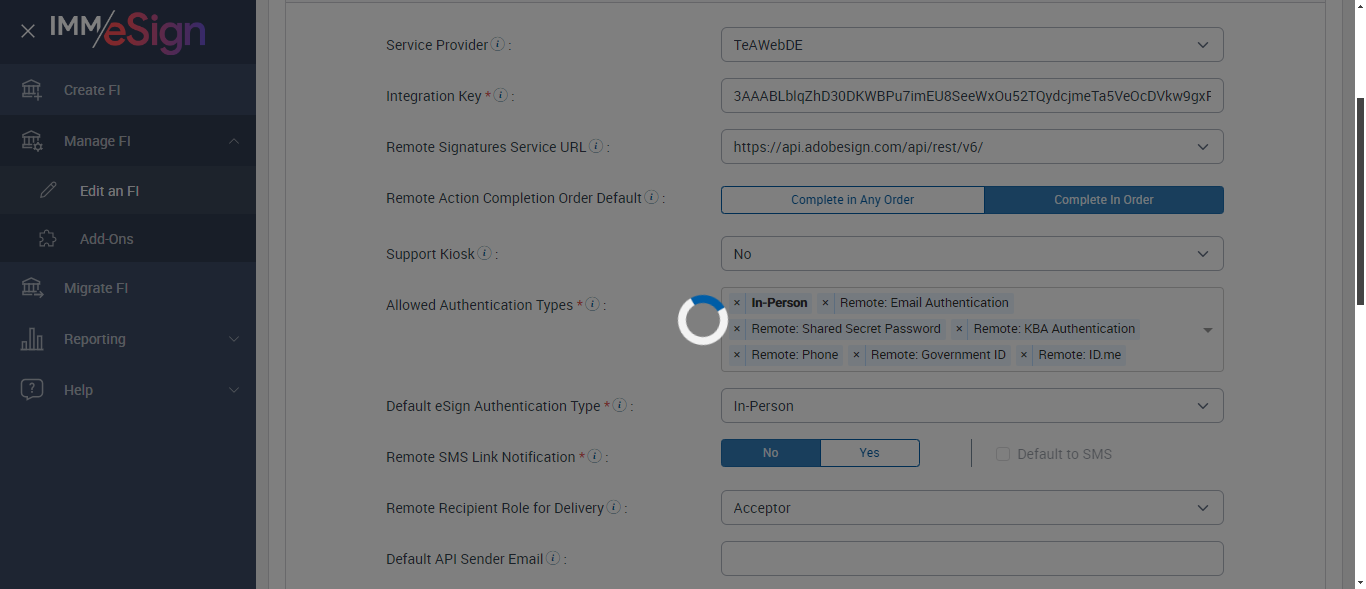The image size is (1366, 589).
Task: Select Complete in Any Order option
Action: 852,200
